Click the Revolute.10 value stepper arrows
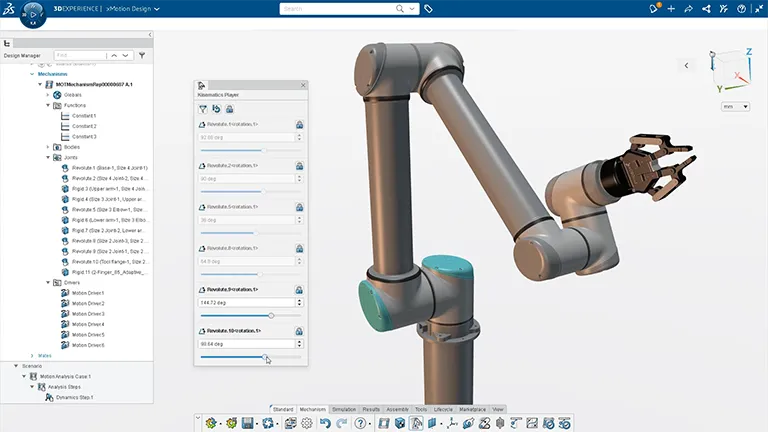This screenshot has width=768, height=432. click(x=299, y=344)
